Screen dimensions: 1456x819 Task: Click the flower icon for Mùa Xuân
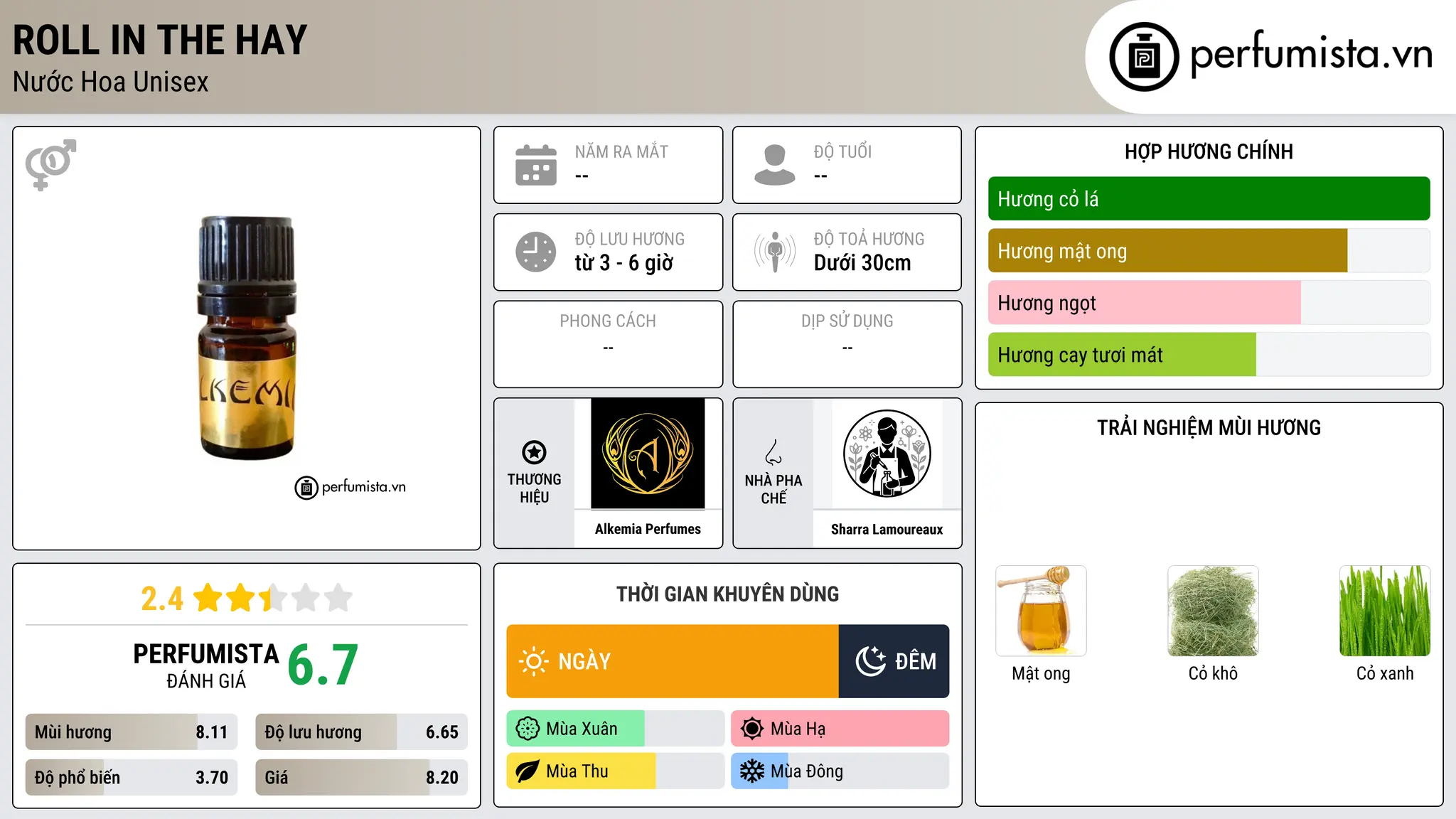click(528, 729)
